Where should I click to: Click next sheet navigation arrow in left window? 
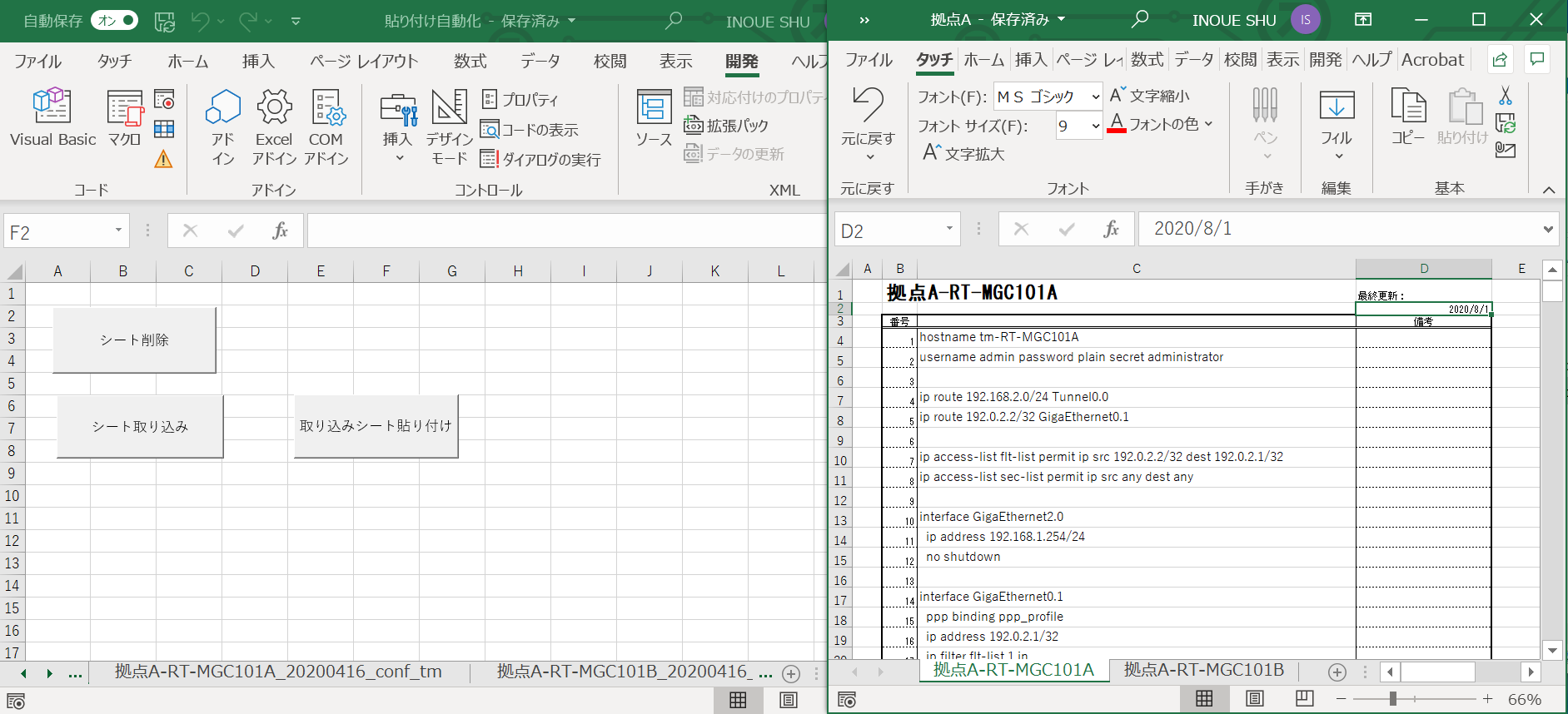coord(49,673)
